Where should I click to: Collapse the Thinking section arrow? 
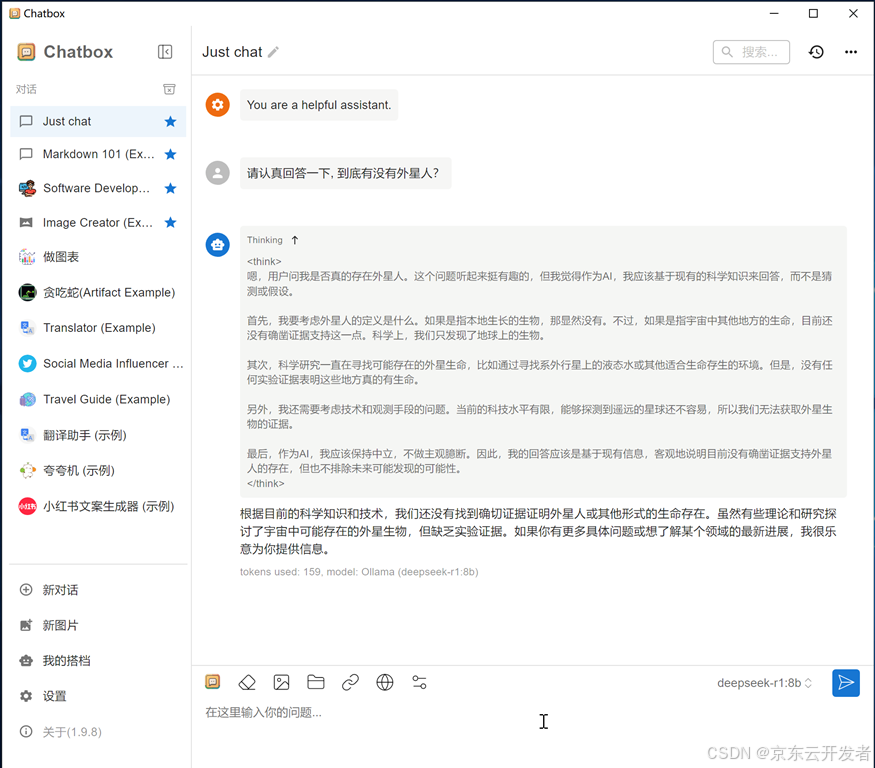click(x=295, y=240)
